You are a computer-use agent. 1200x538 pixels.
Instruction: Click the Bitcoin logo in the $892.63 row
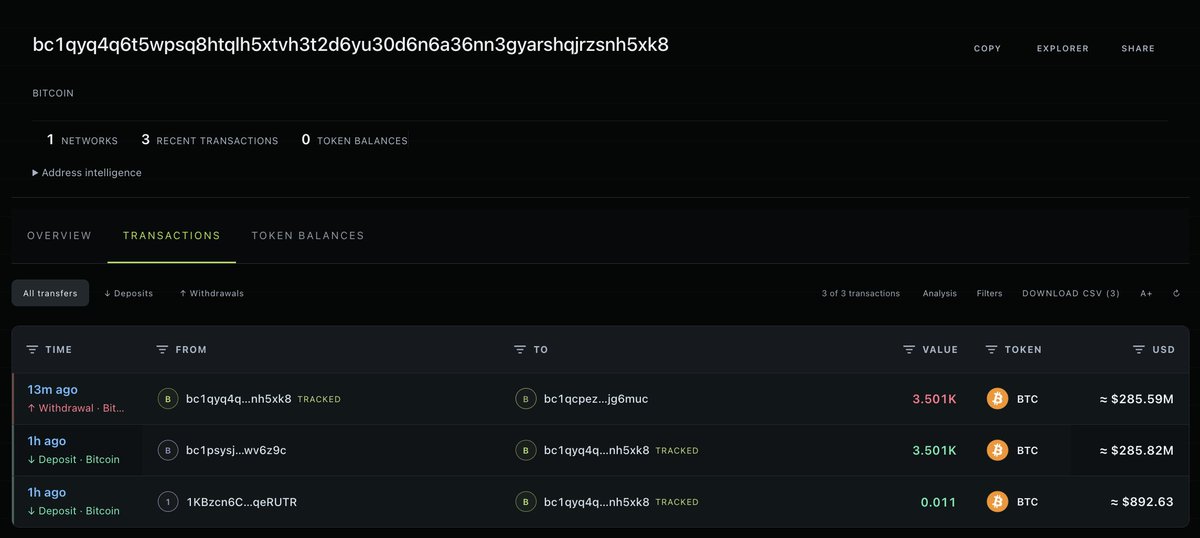coord(997,502)
